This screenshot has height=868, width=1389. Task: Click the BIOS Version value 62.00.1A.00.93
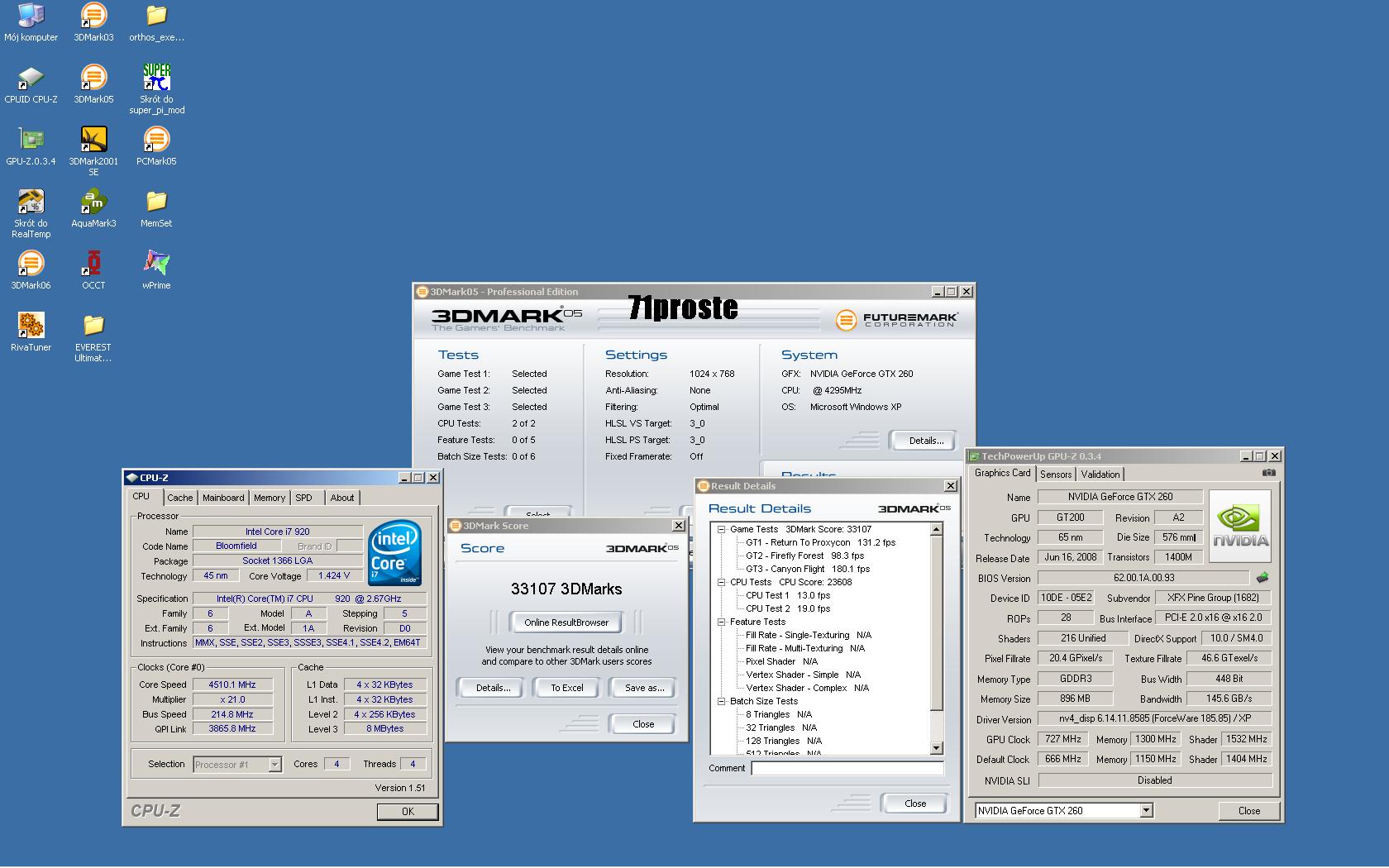click(x=1143, y=578)
